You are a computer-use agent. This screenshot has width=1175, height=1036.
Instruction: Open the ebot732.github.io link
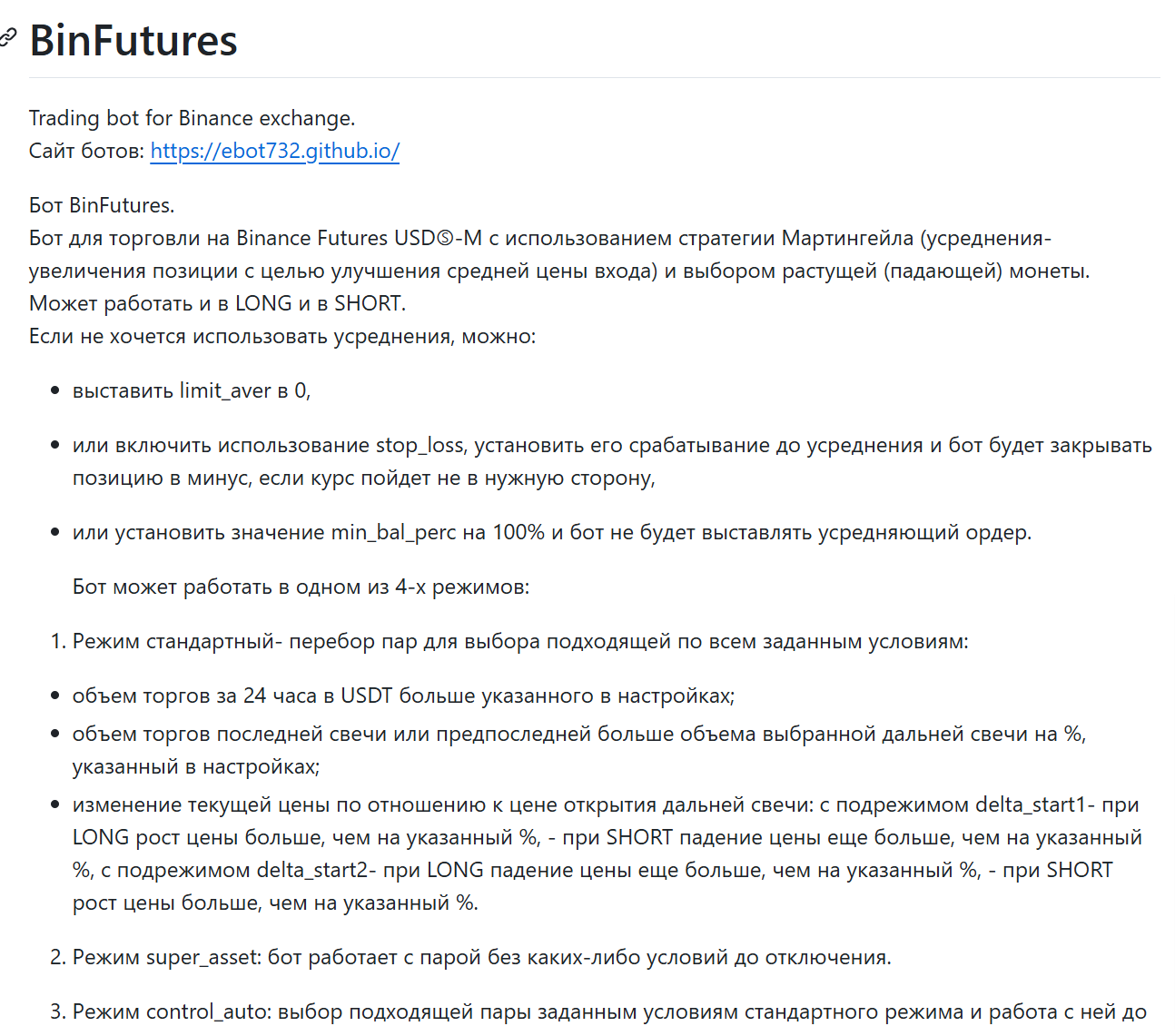pos(274,151)
